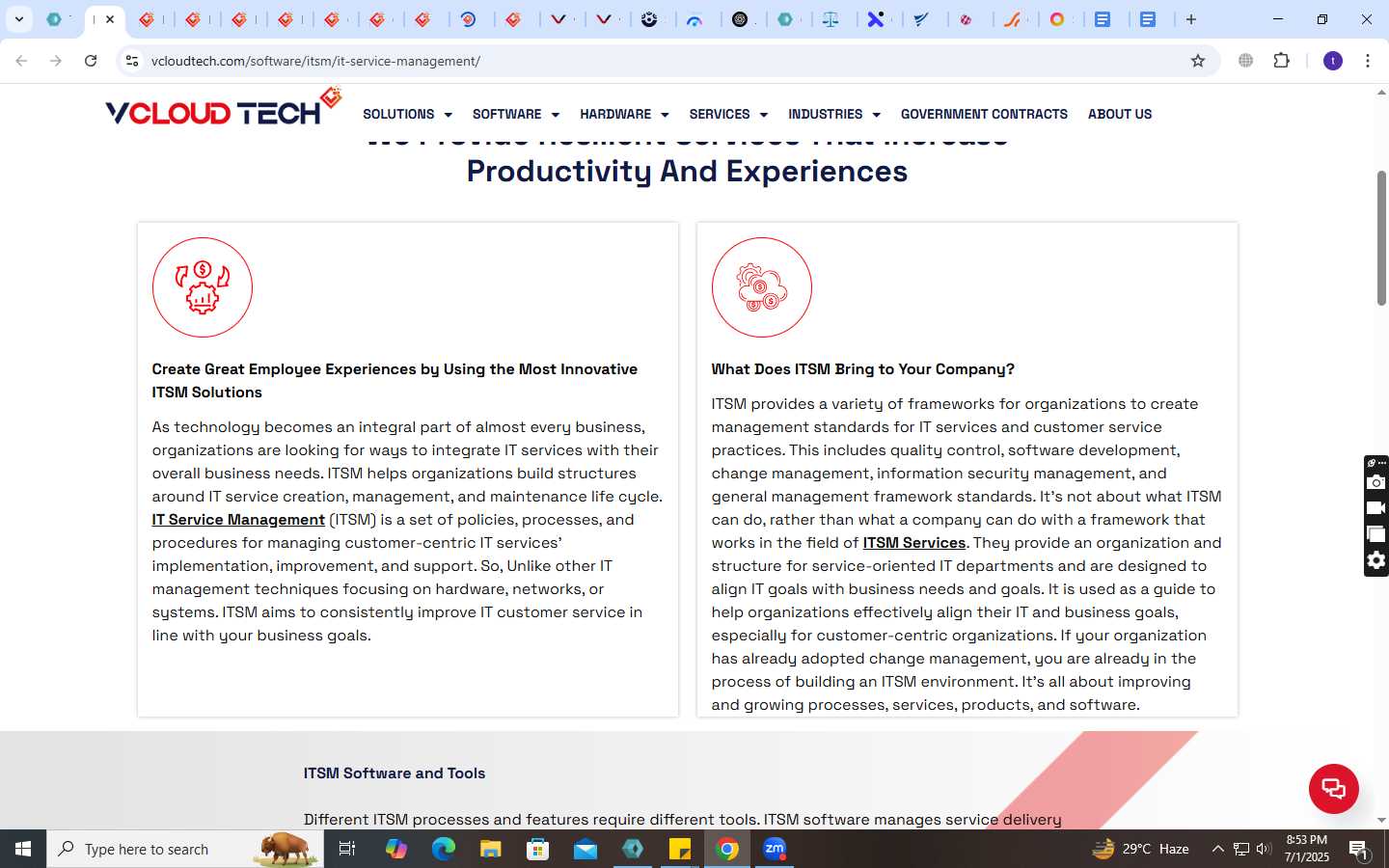Viewport: 1389px width, 868px height.
Task: Click the video record icon in side widget
Action: (x=1376, y=508)
